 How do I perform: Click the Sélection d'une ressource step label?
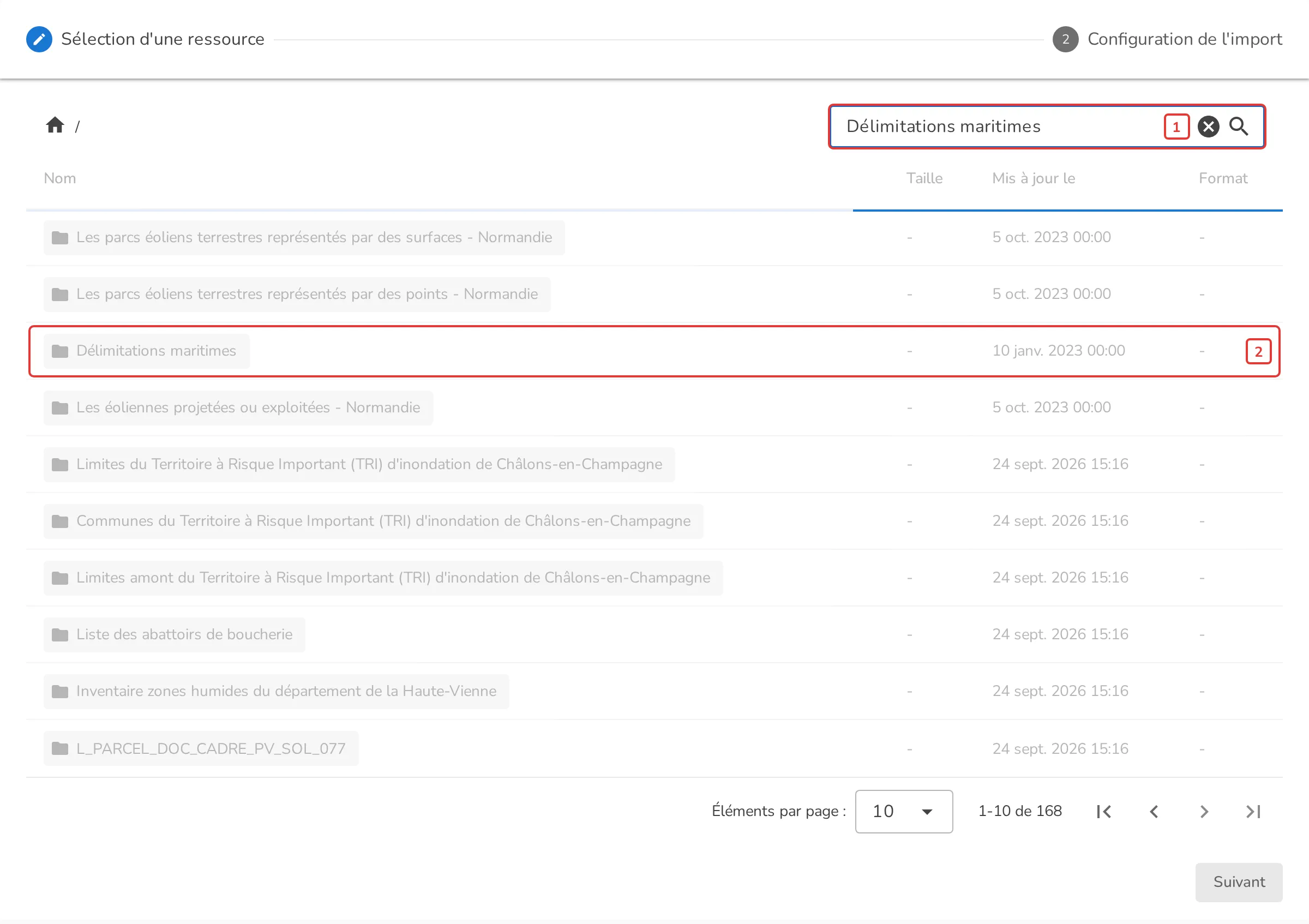pyautogui.click(x=163, y=39)
